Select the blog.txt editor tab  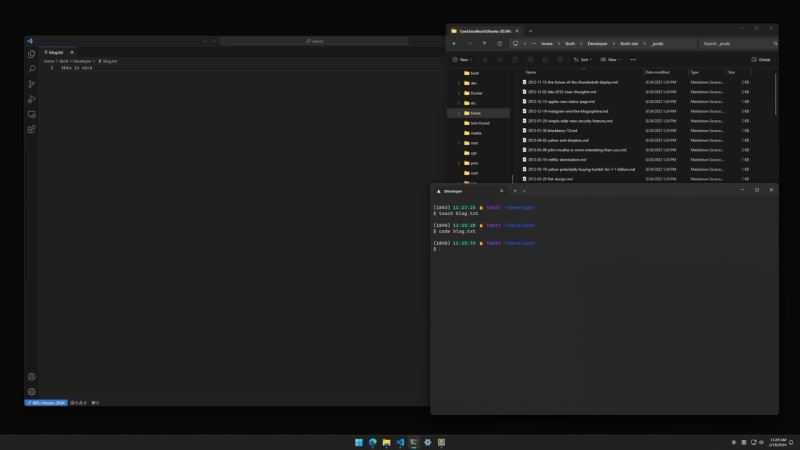[55, 52]
